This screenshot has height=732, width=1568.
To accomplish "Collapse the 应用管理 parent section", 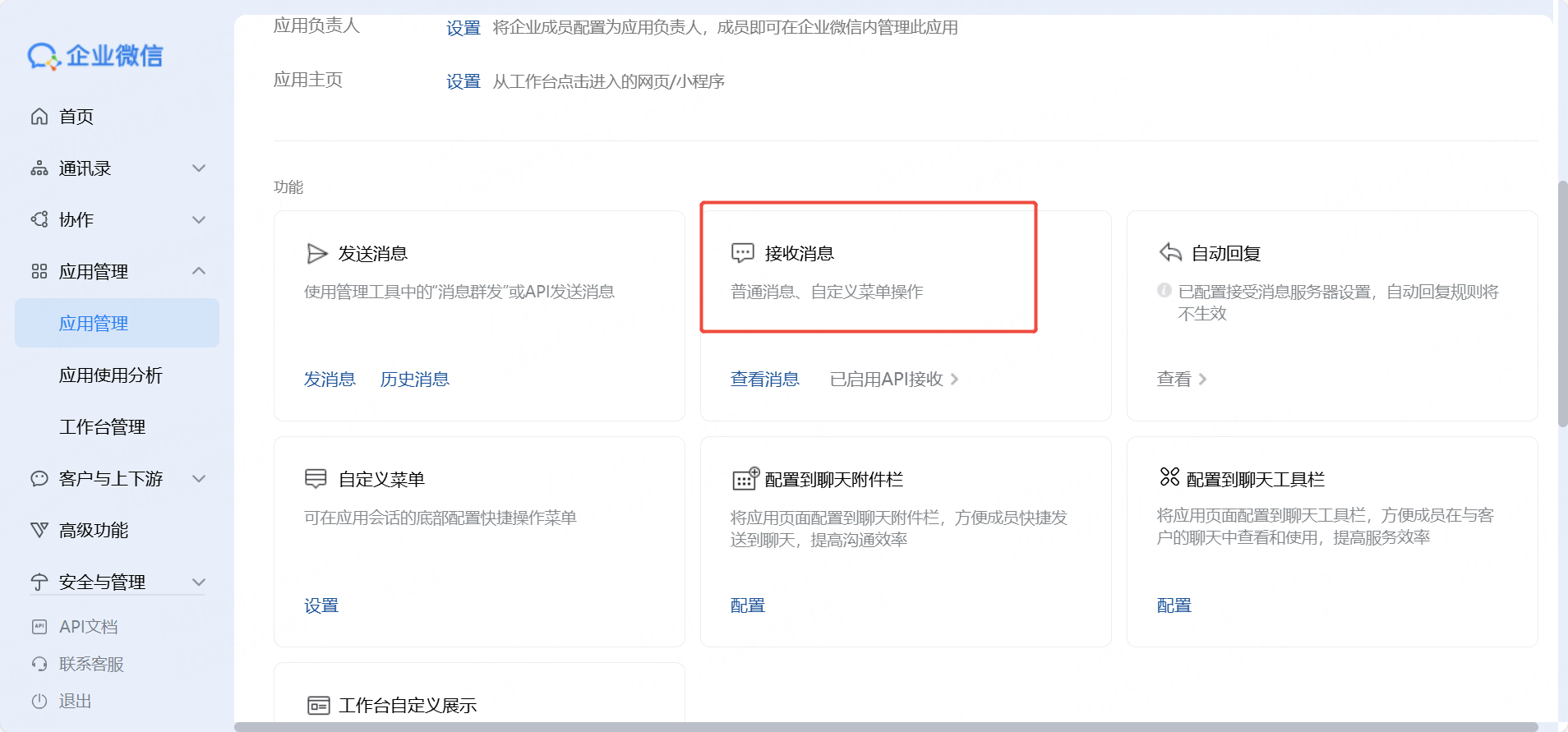I will point(198,271).
